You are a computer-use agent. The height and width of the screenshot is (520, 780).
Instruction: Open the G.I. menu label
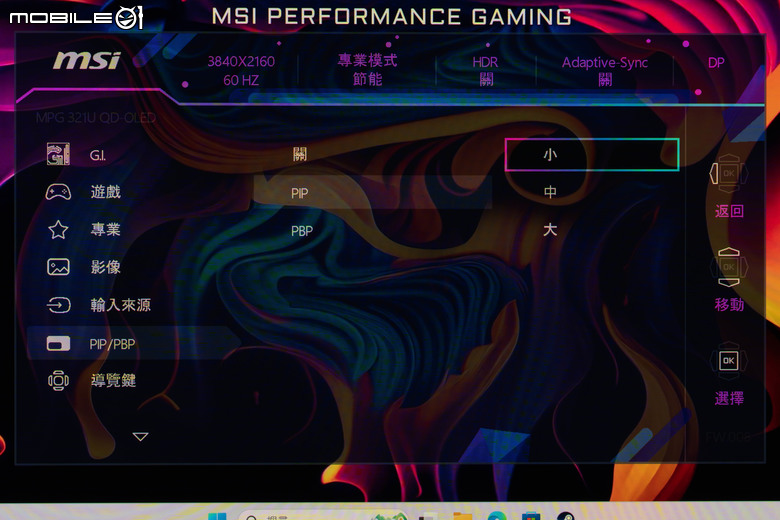tap(98, 155)
